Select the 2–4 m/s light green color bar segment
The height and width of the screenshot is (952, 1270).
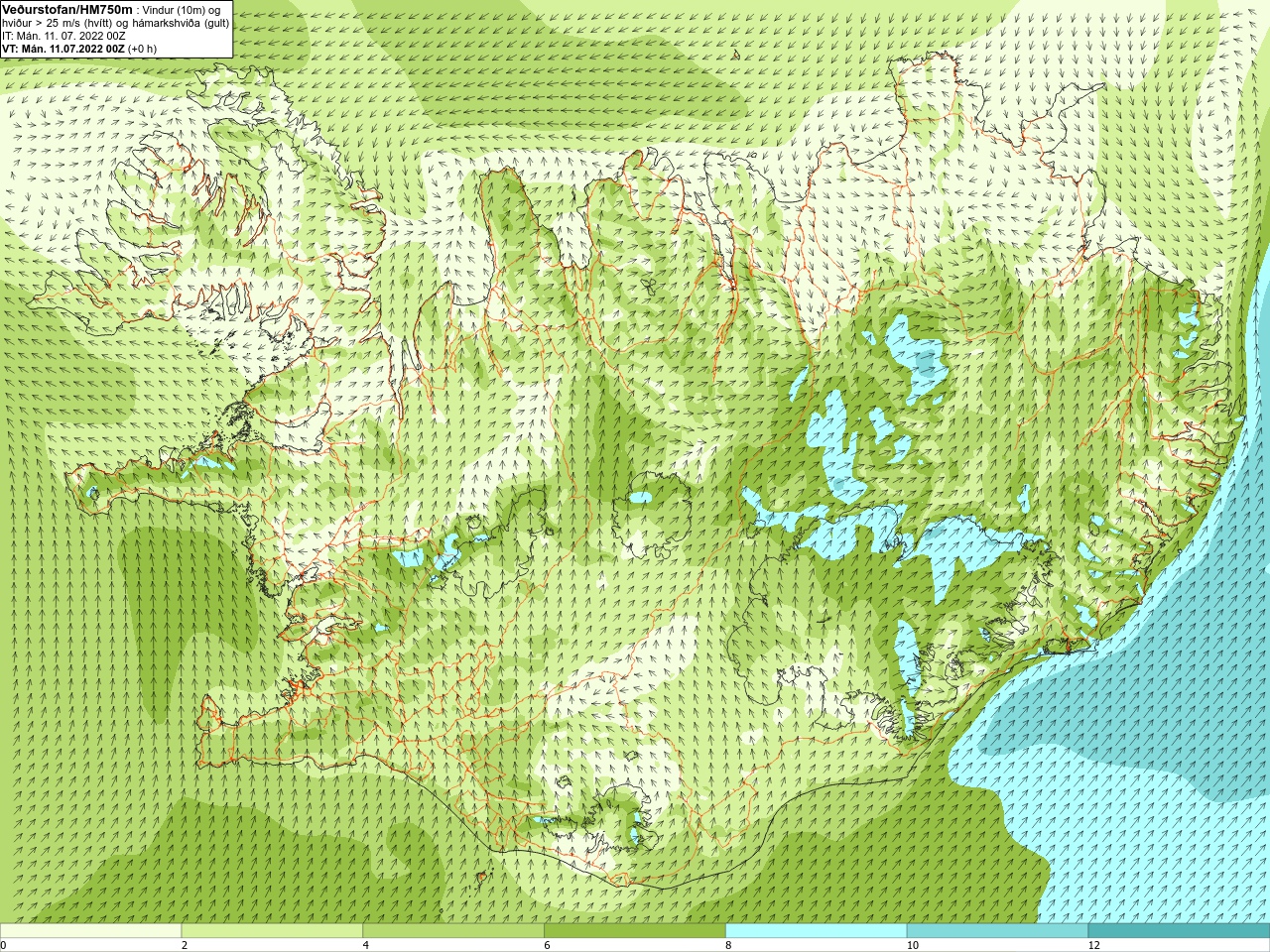(x=272, y=931)
